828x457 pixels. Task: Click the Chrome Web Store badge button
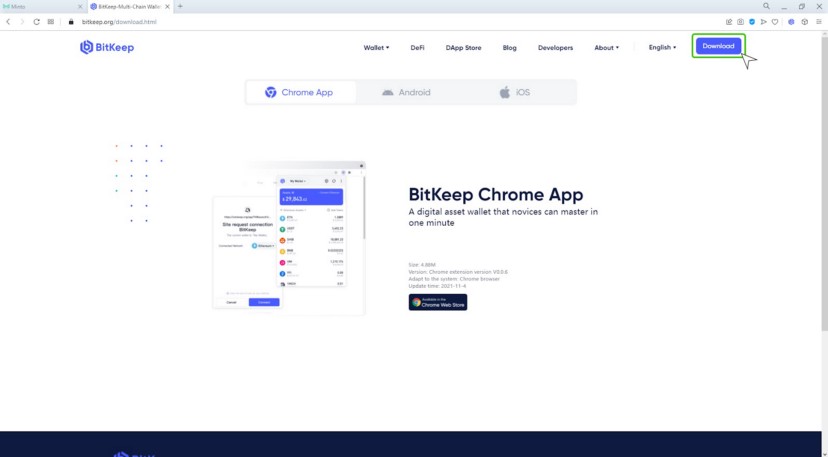pos(438,302)
